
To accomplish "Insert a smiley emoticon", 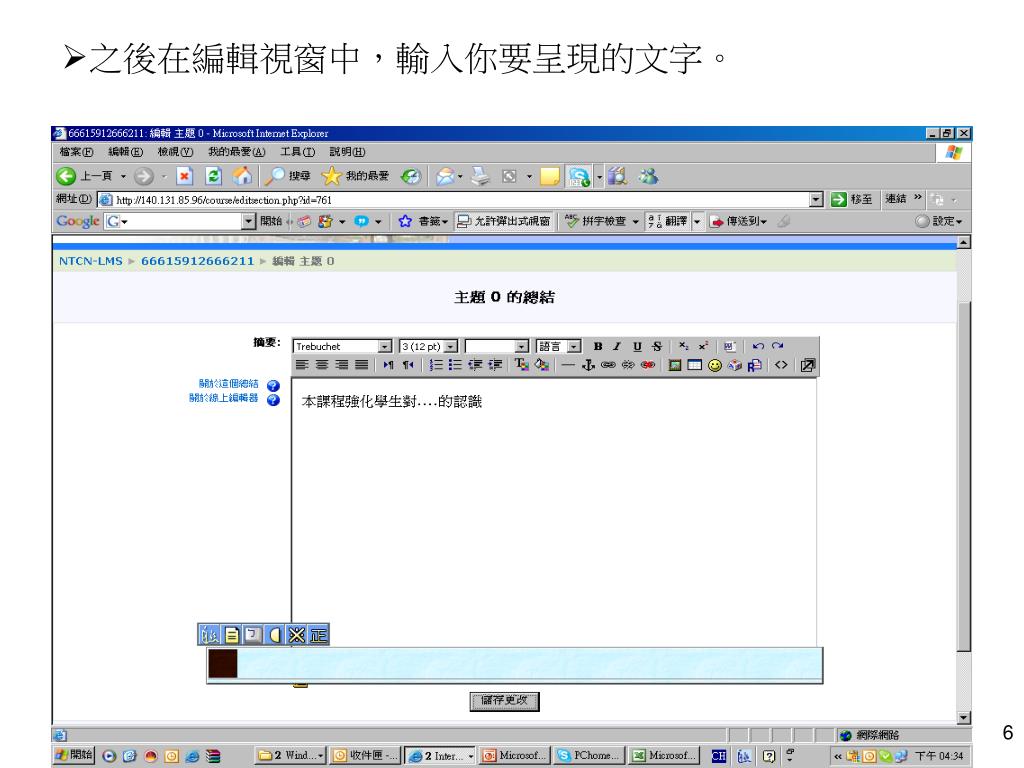I will click(x=715, y=365).
